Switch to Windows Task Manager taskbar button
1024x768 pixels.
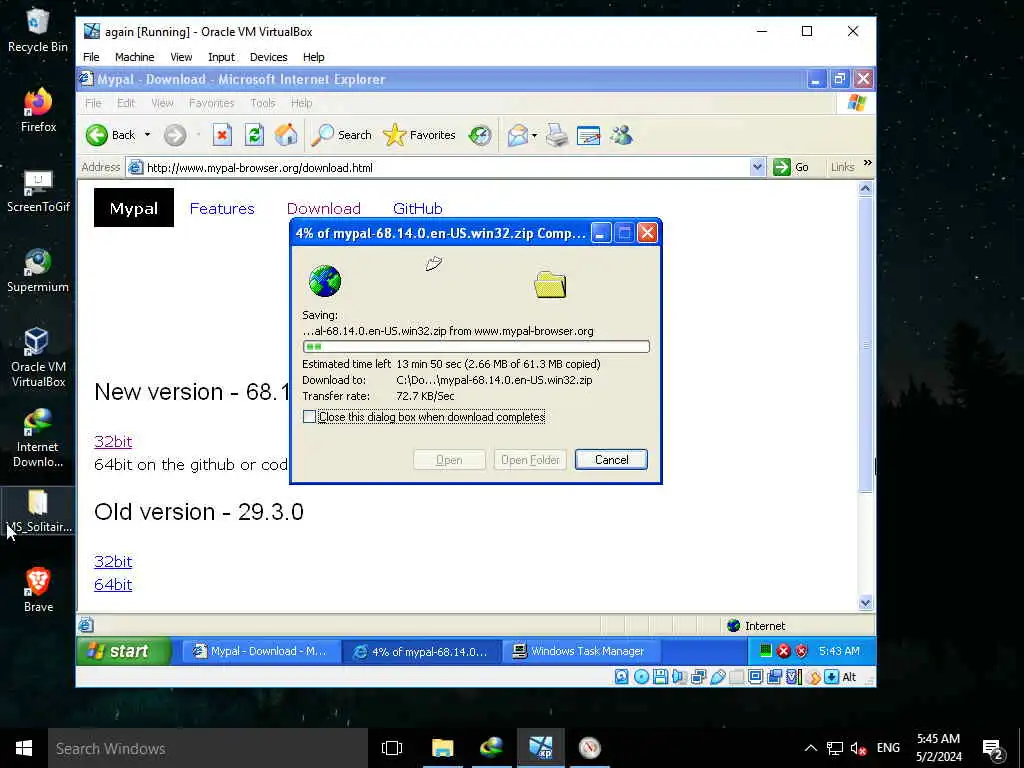[x=581, y=651]
